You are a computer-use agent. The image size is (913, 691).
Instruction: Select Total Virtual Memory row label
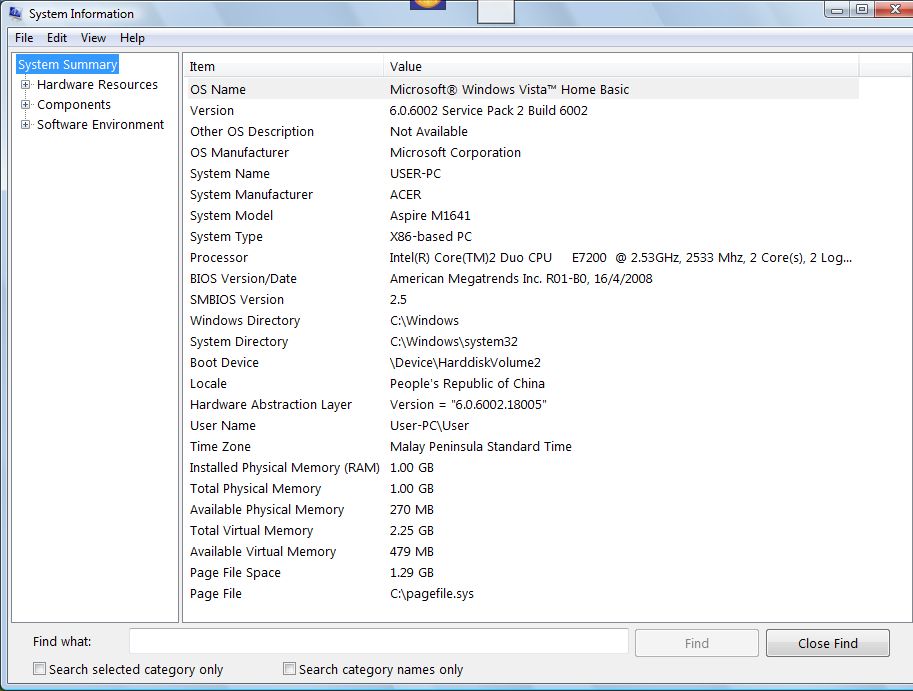(x=252, y=530)
